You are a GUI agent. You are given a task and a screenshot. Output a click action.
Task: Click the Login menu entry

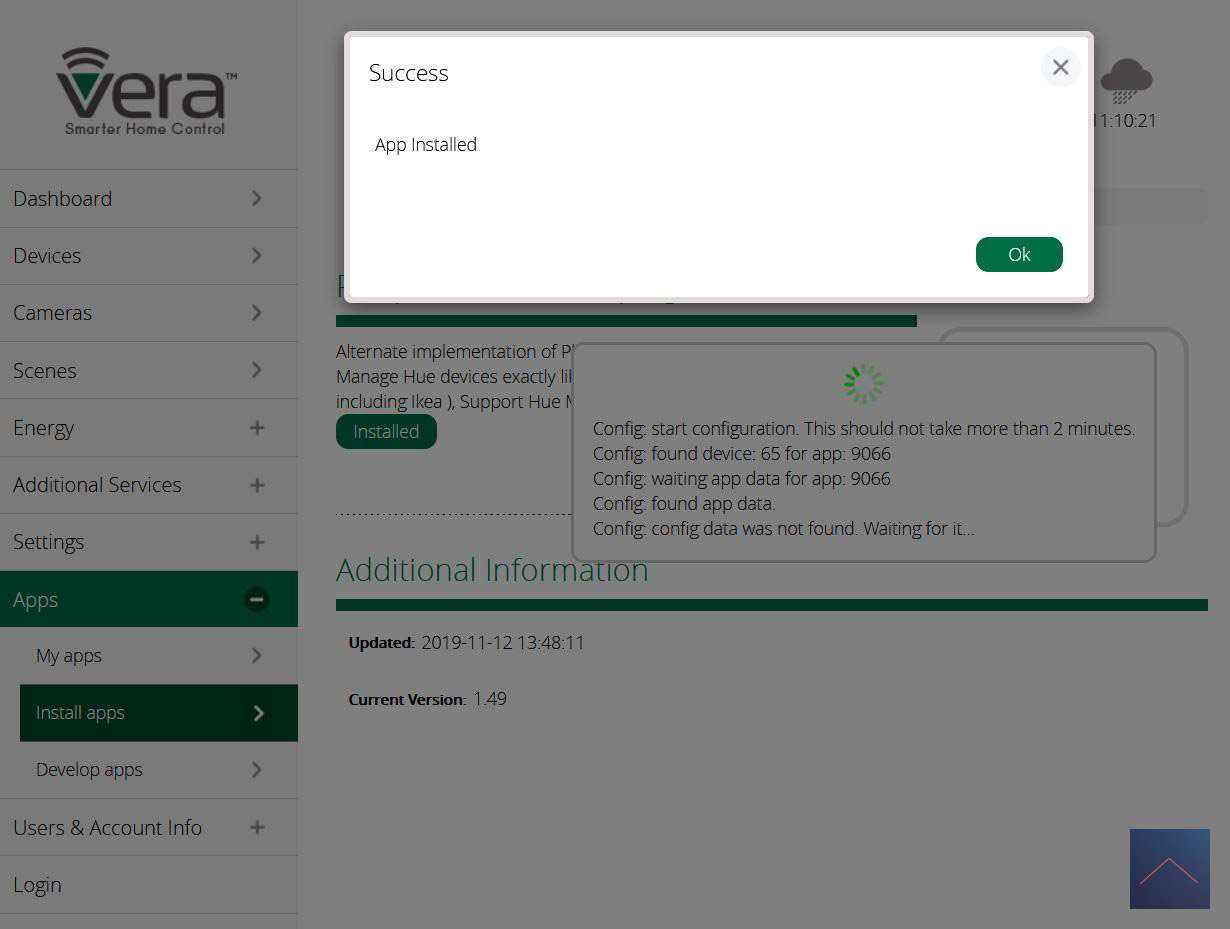point(37,885)
